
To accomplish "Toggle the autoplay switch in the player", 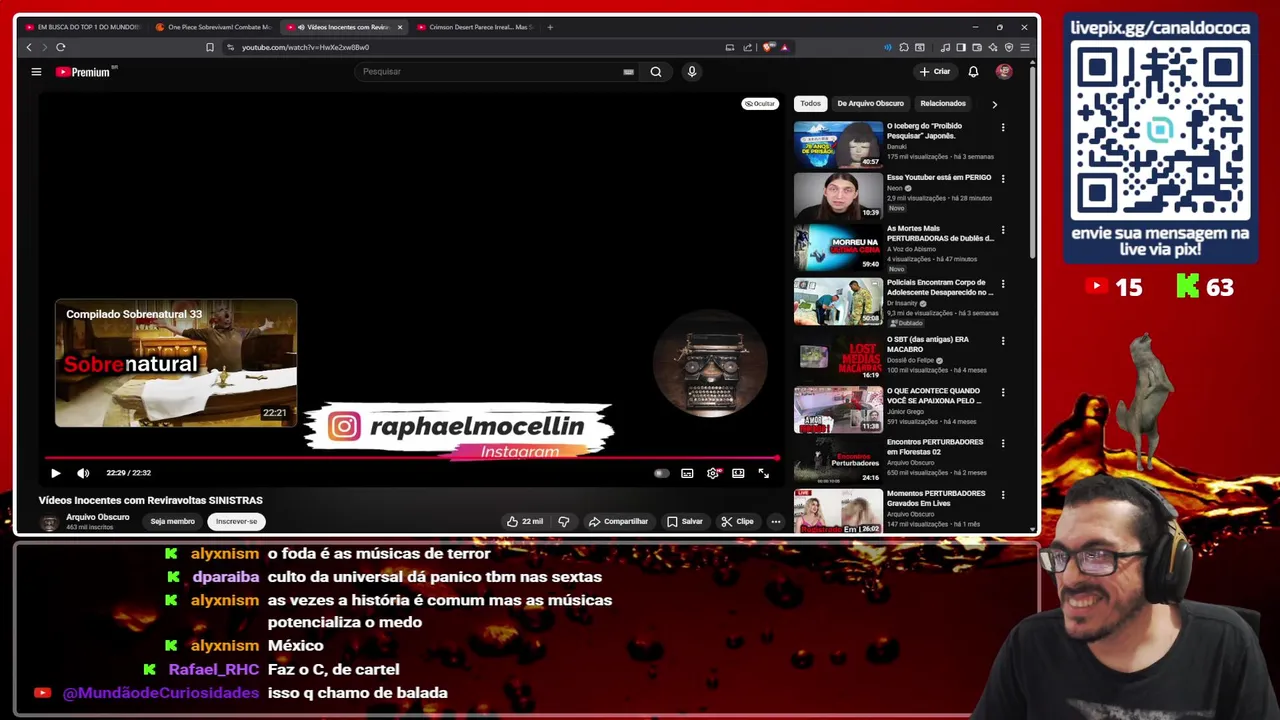I will (661, 473).
